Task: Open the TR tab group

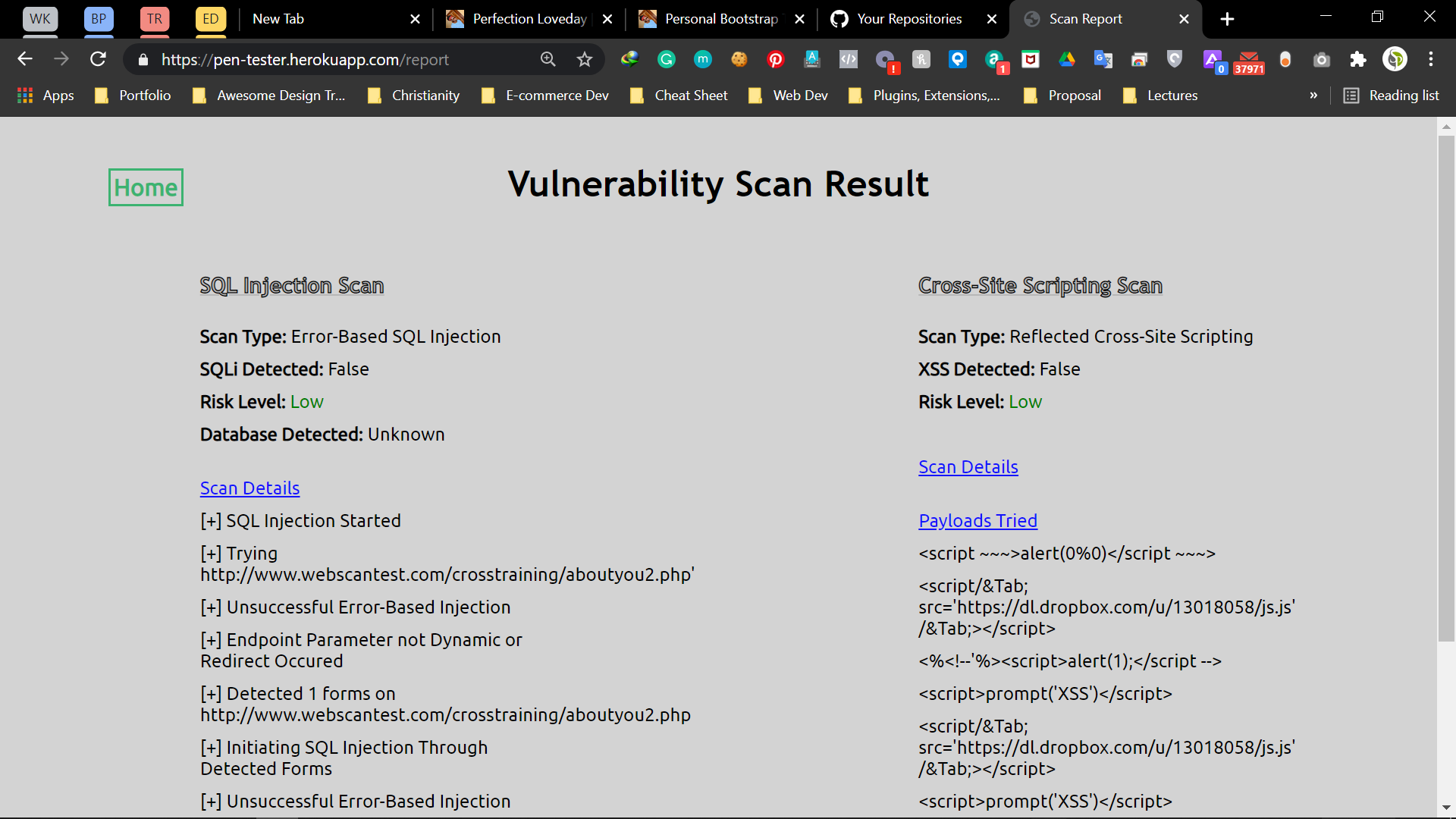Action: point(155,19)
